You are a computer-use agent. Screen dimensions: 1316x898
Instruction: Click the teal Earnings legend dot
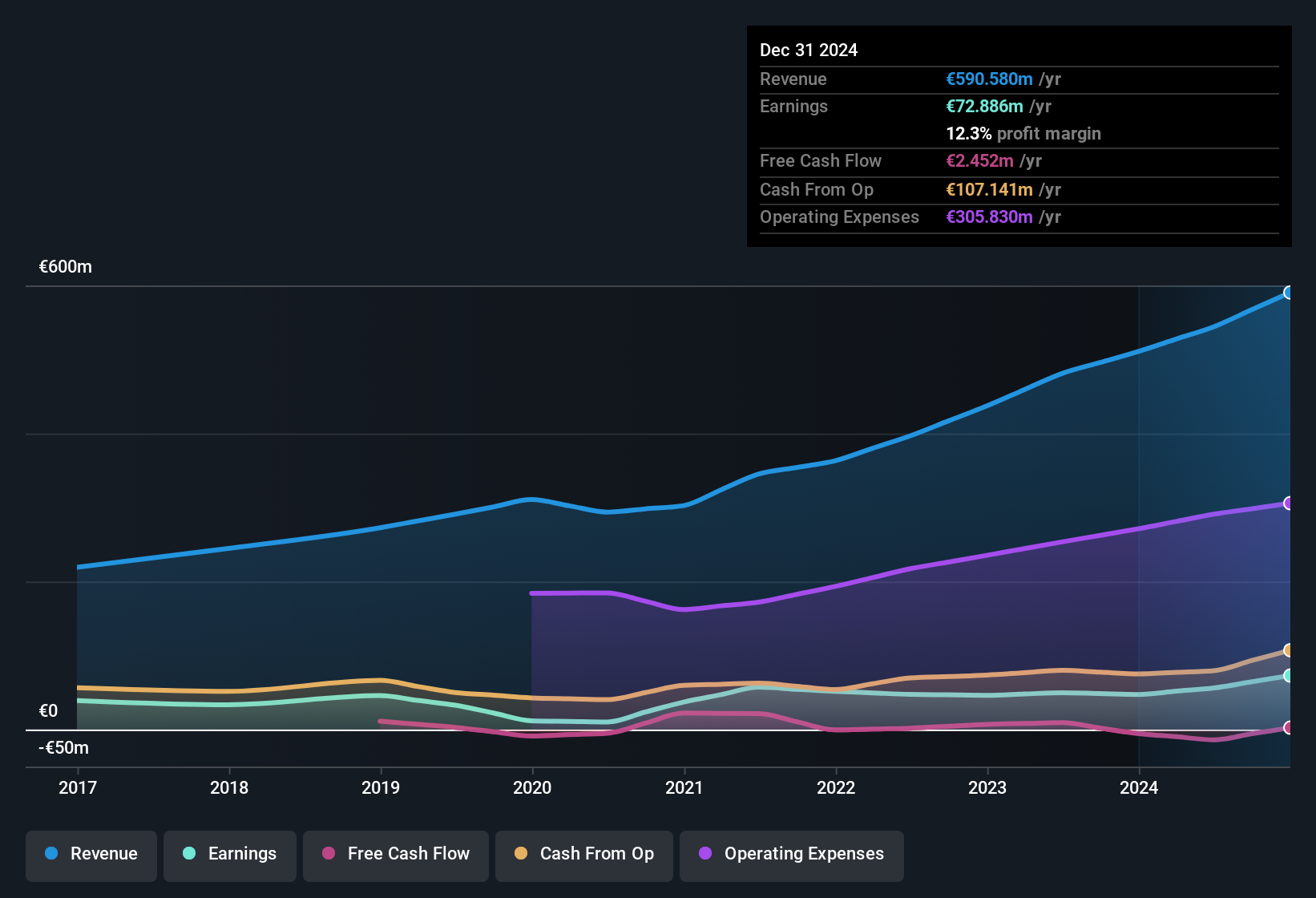pos(189,854)
